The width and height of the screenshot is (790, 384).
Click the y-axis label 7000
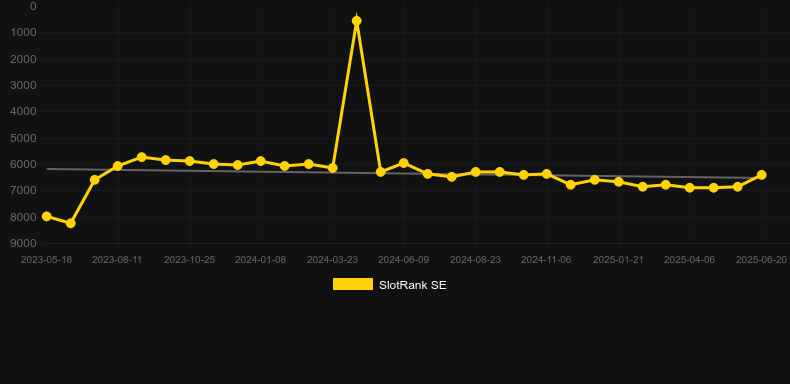[x=24, y=191]
